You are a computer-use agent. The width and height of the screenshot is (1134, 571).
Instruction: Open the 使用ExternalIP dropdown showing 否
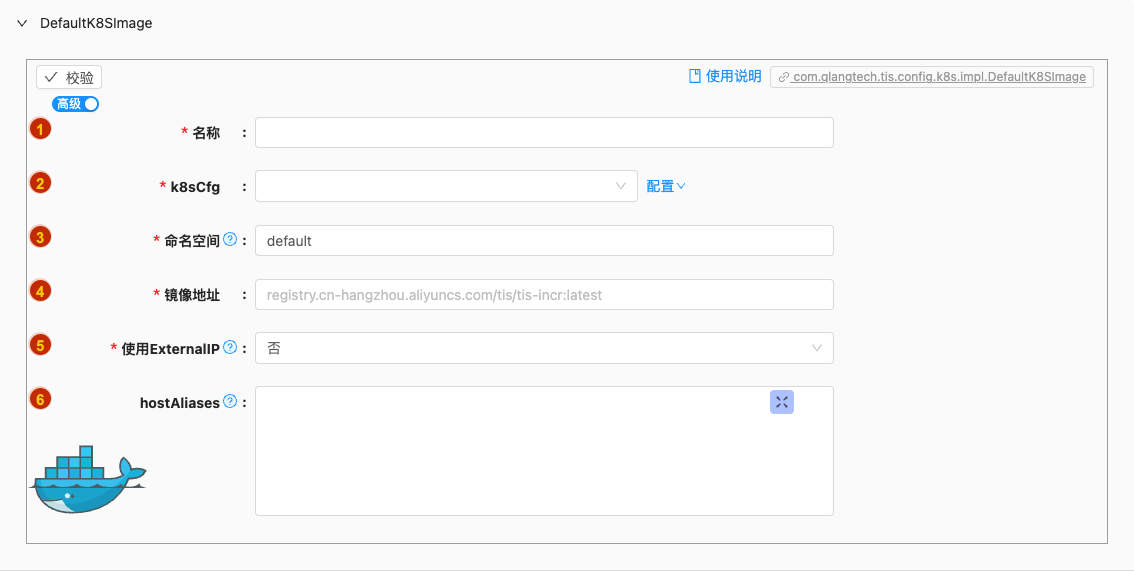[x=544, y=348]
